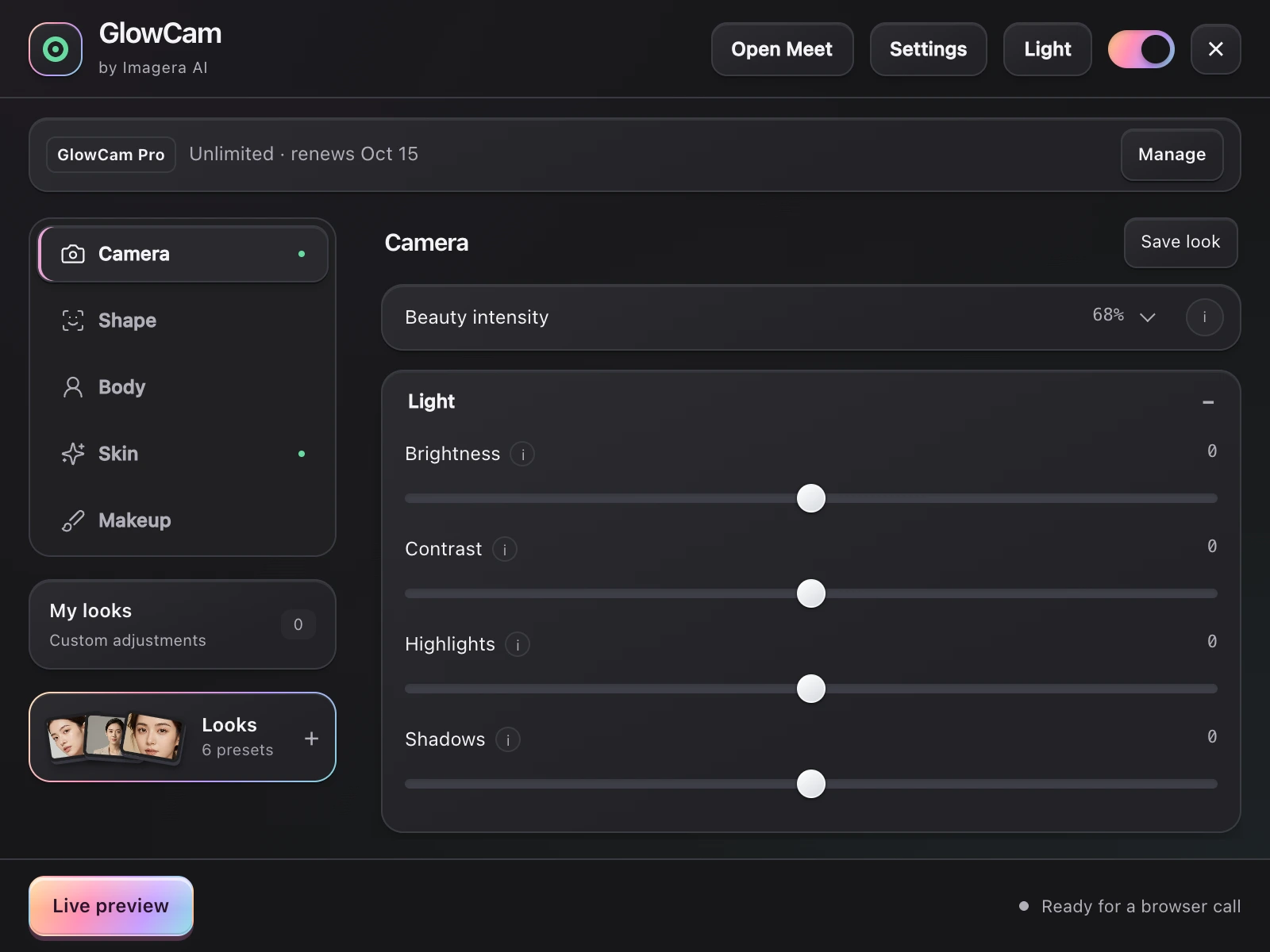1270x952 pixels.
Task: Add a preset with Looks plus icon
Action: [x=312, y=739]
